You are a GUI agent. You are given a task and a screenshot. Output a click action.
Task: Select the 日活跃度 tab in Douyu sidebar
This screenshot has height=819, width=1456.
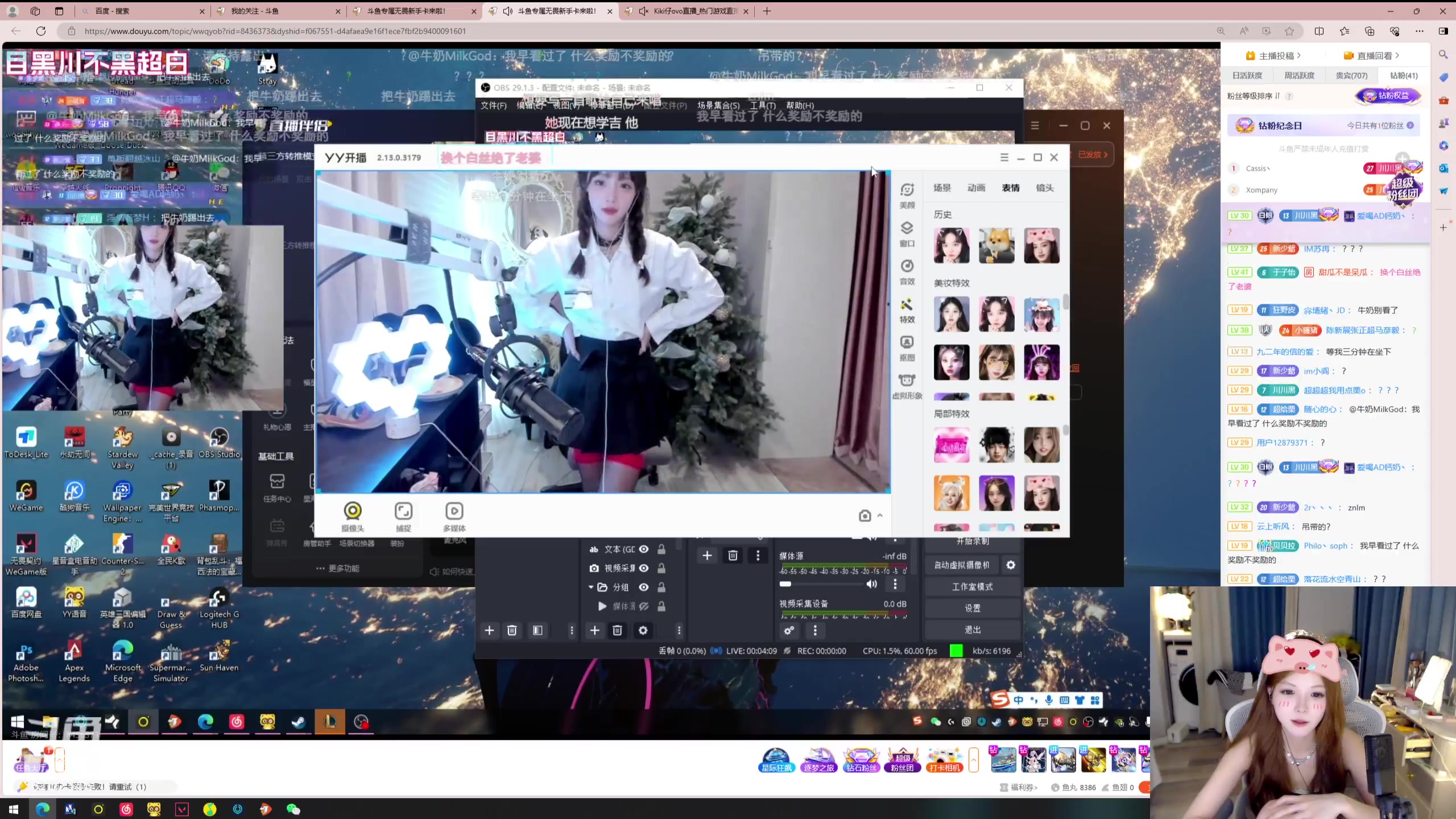point(1247,75)
